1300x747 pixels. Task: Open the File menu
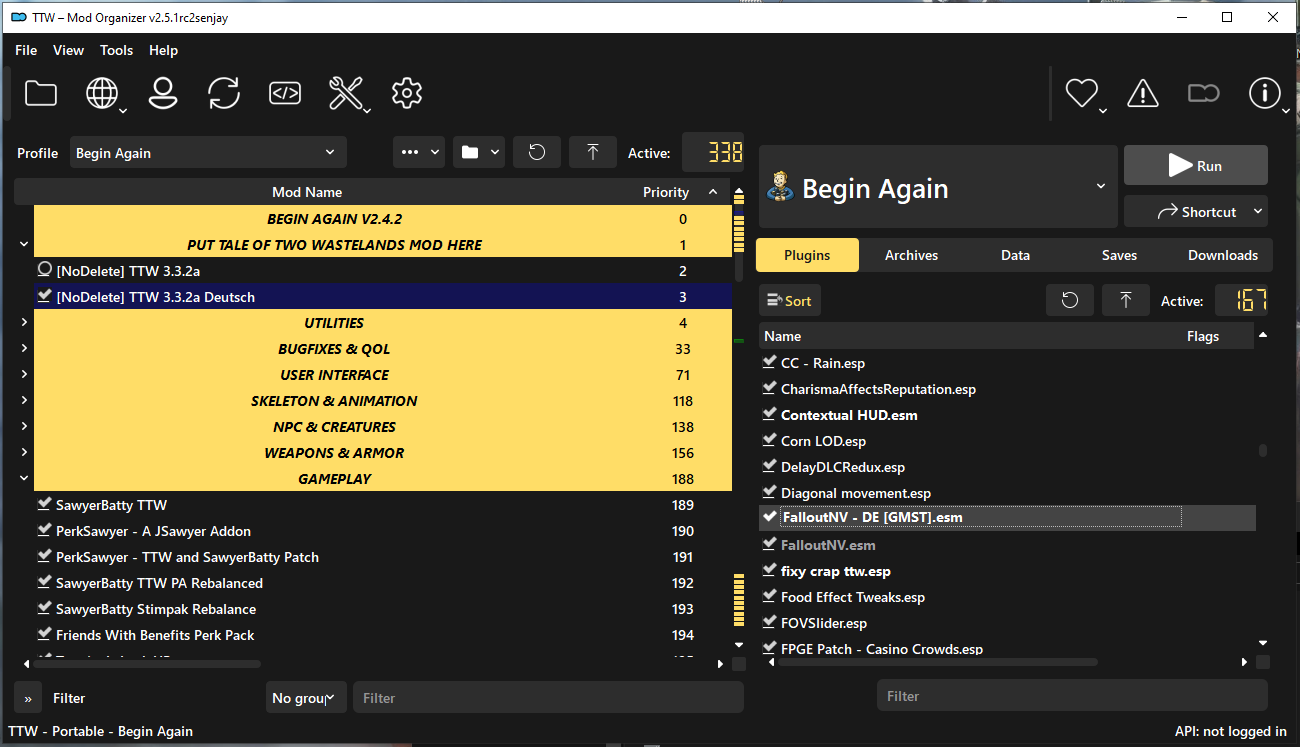pos(26,50)
